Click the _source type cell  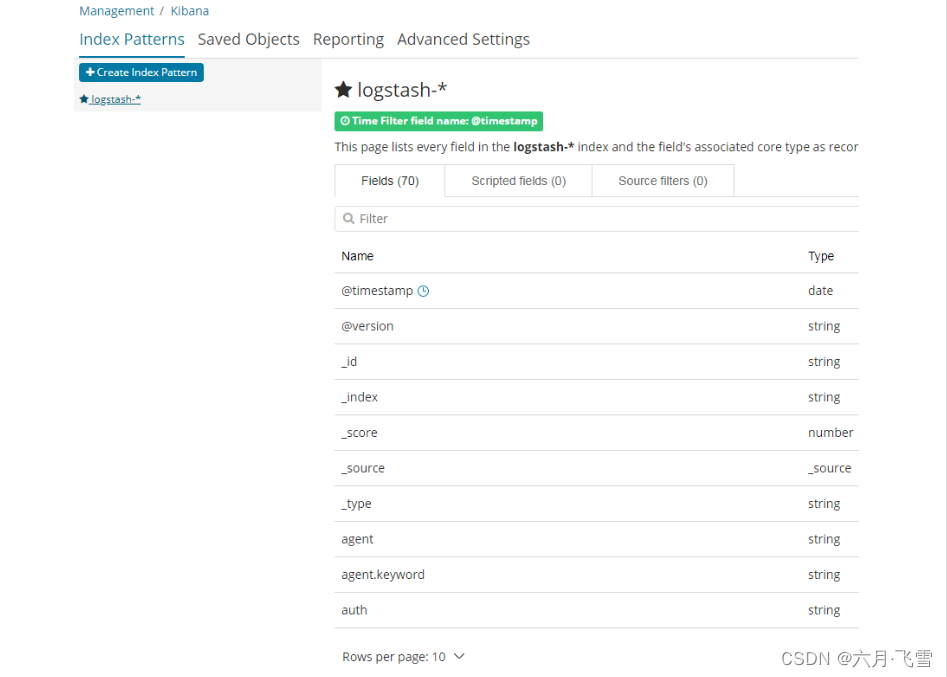click(829, 469)
